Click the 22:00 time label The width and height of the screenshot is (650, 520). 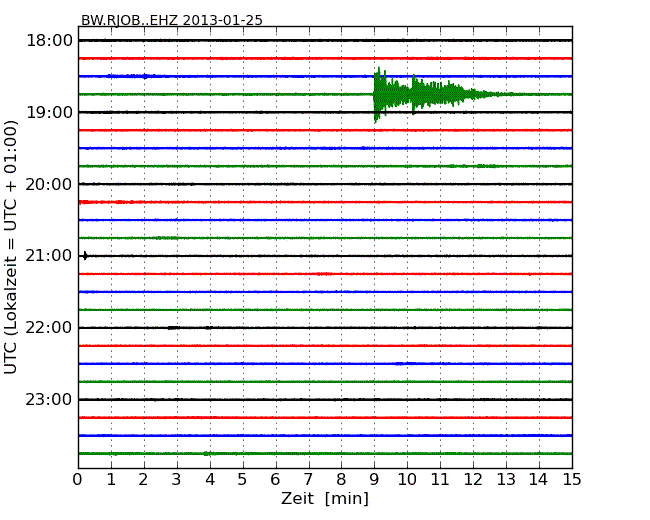point(49,328)
